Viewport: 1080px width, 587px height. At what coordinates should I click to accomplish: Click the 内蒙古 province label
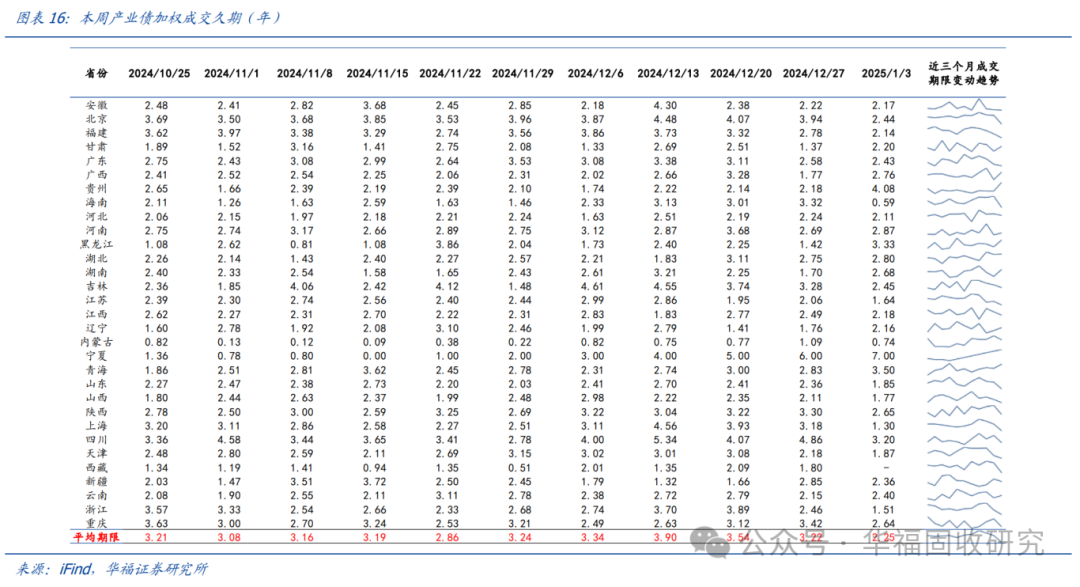pyautogui.click(x=96, y=342)
